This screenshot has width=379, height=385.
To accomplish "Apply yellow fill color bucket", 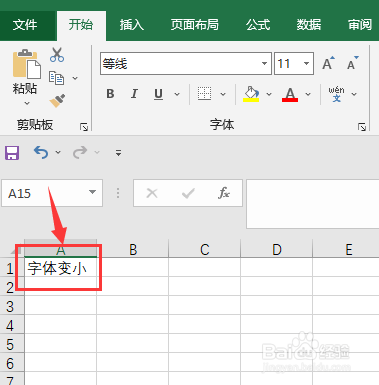I will (x=251, y=94).
